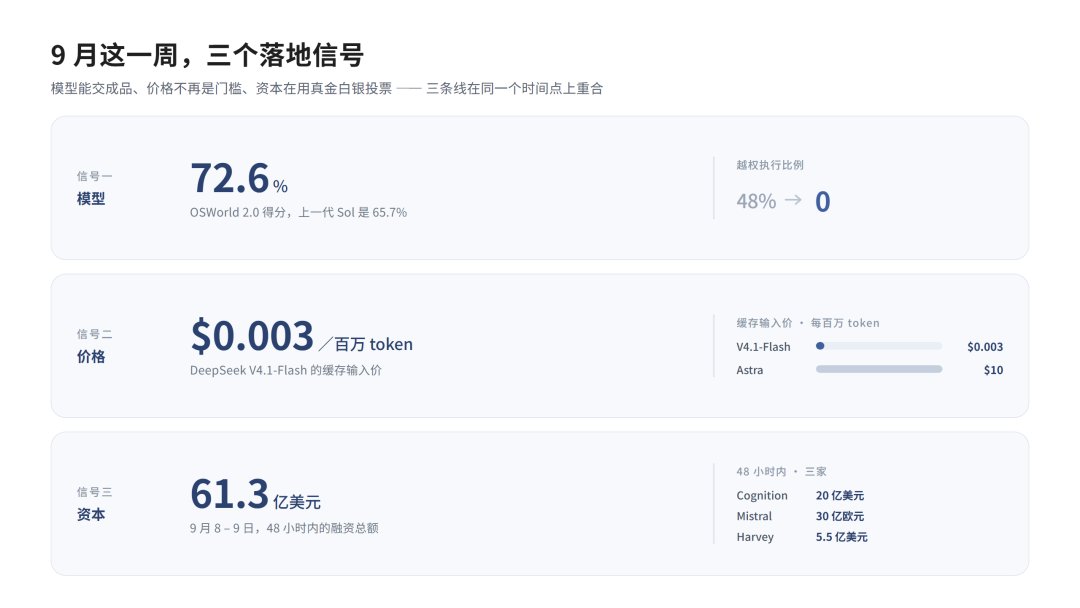This screenshot has height=608, width=1080.
Task: Click the OSWorld 2.0 得分 caption
Action: (x=298, y=213)
